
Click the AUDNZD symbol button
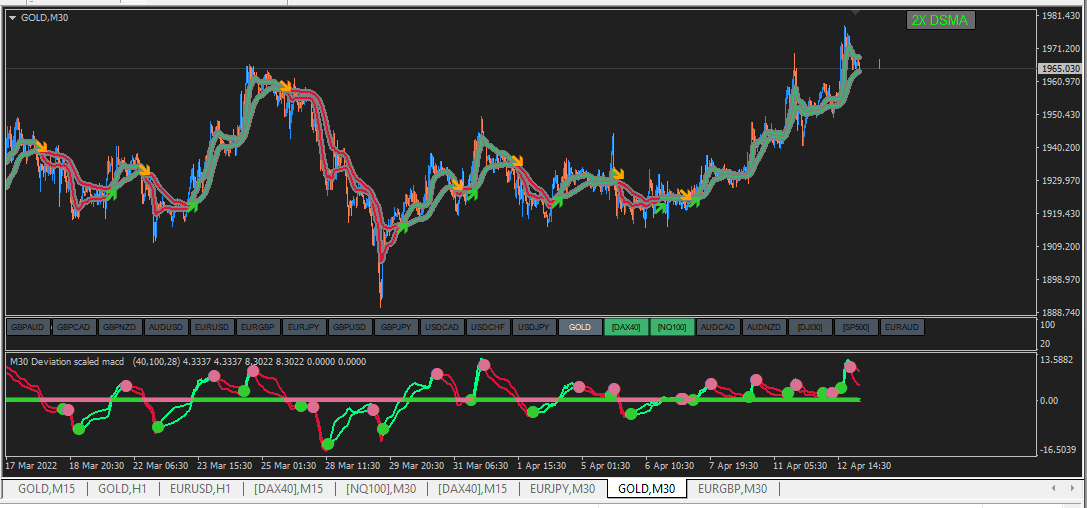coord(764,327)
